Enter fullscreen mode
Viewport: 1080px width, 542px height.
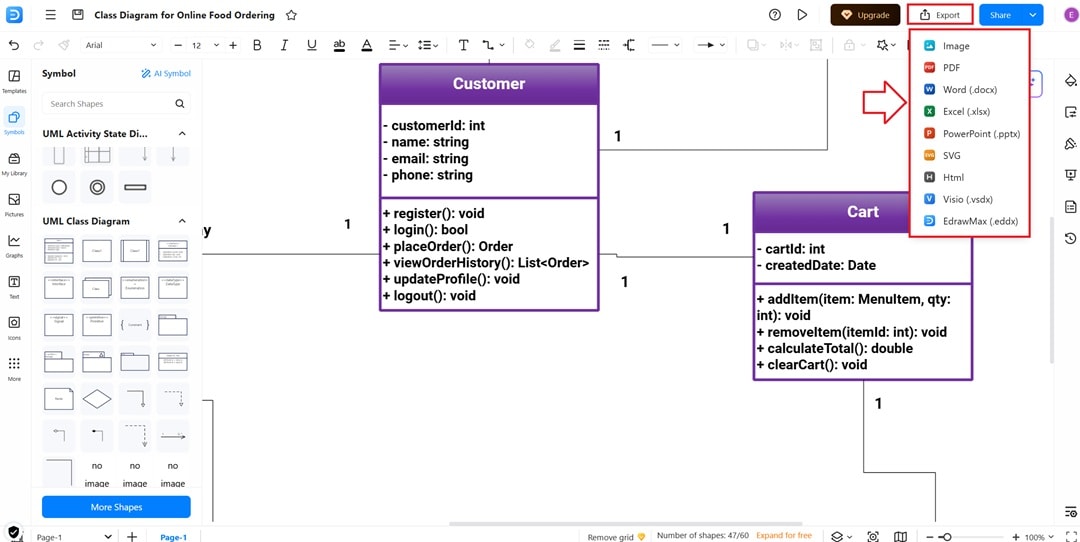1070,536
